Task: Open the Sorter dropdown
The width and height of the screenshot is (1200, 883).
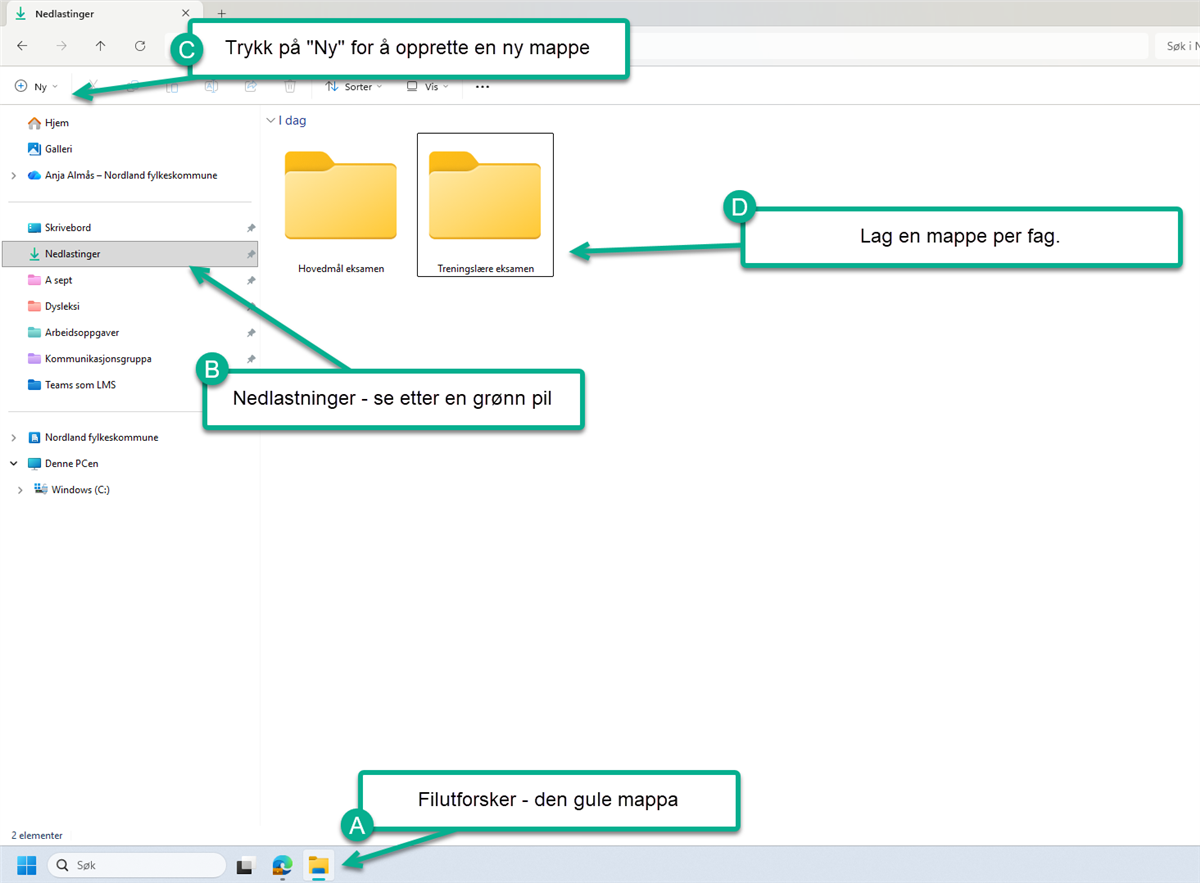Action: 354,87
